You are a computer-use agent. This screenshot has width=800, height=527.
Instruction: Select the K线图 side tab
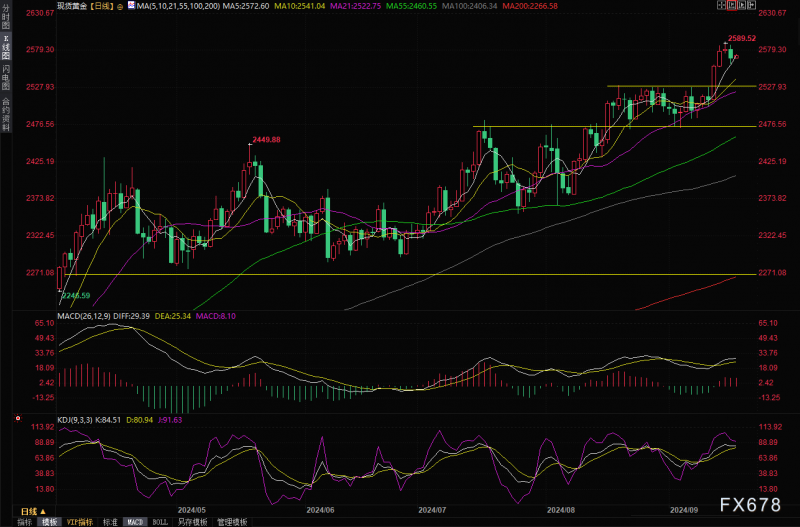tap(6, 47)
